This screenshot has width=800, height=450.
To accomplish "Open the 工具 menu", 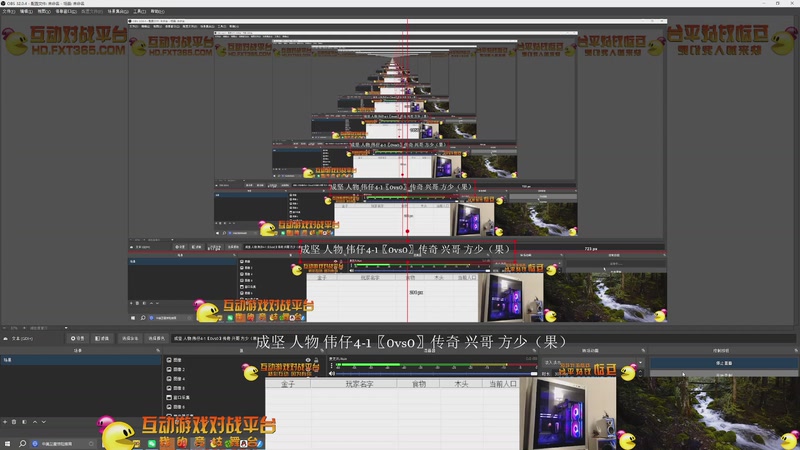I will tap(139, 11).
